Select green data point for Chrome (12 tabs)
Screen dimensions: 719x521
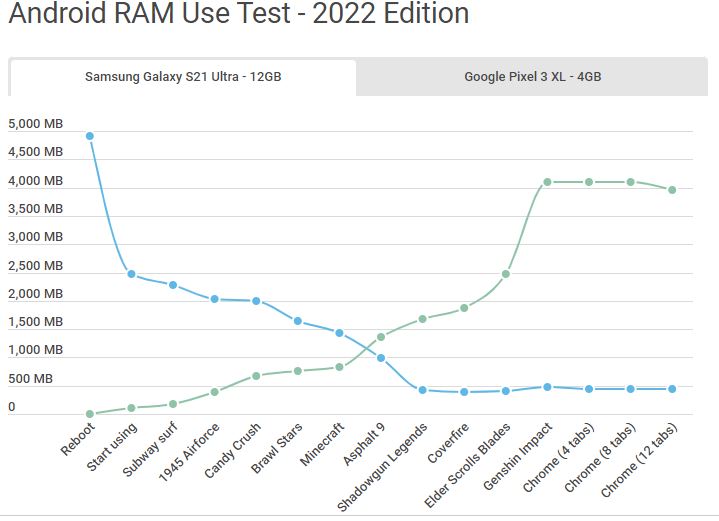(672, 190)
